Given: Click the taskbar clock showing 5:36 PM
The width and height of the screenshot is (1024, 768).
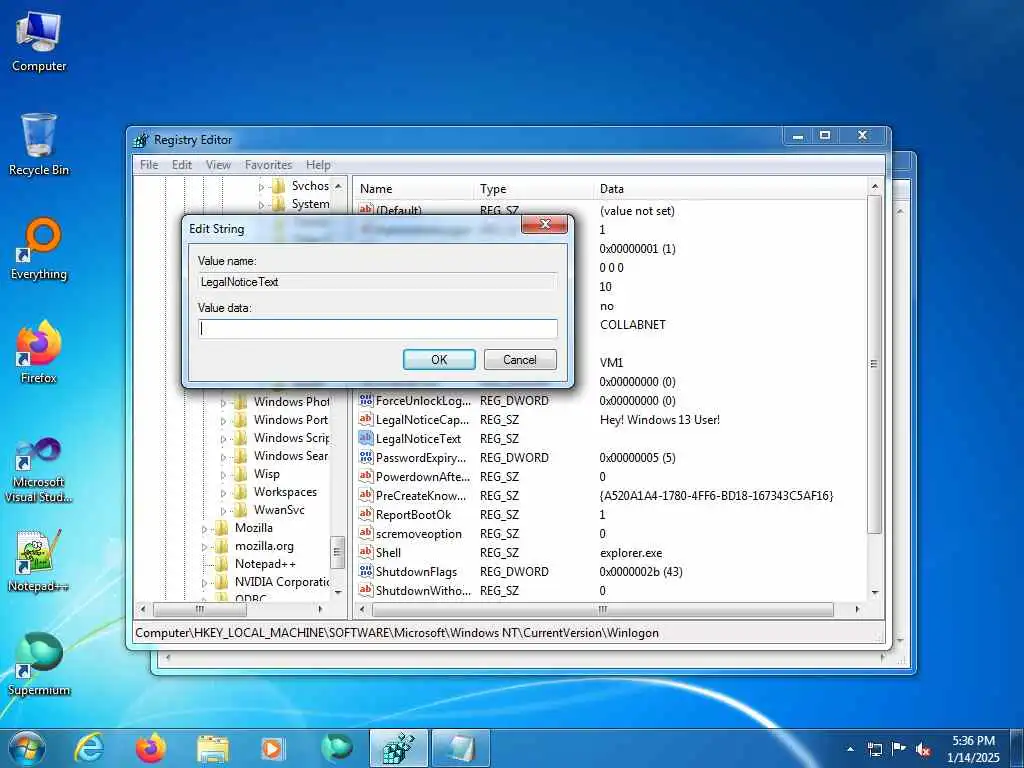Looking at the screenshot, I should (x=974, y=748).
